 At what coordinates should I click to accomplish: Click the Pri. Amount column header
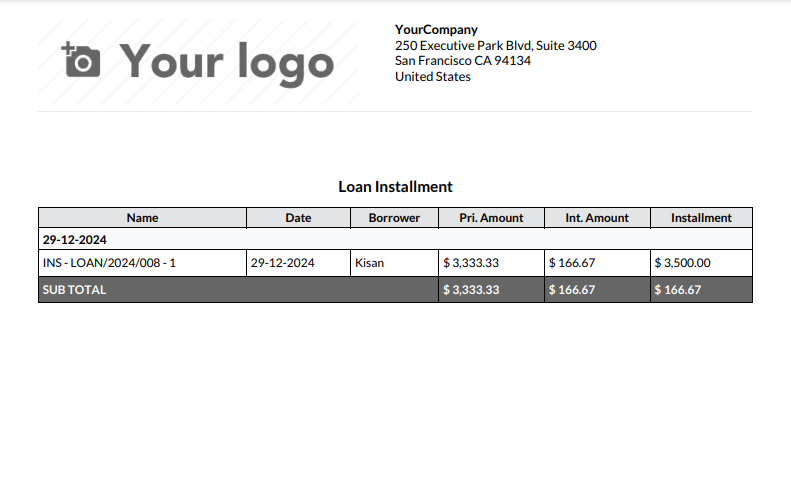pyautogui.click(x=491, y=218)
